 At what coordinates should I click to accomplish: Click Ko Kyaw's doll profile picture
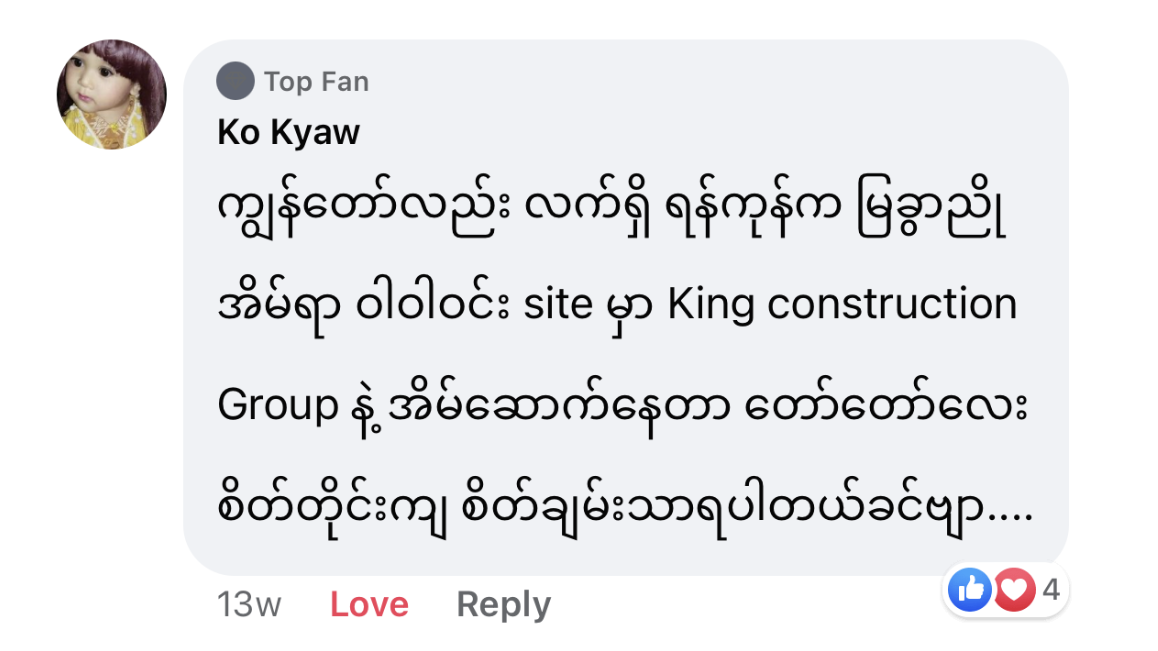pyautogui.click(x=111, y=95)
